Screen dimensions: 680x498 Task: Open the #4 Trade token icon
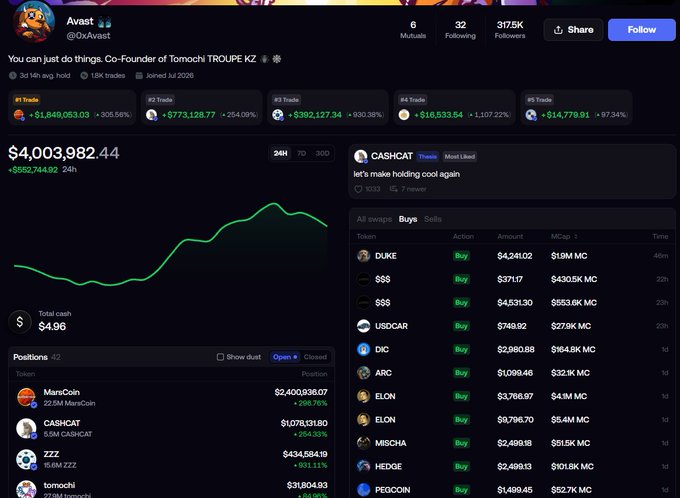point(404,115)
